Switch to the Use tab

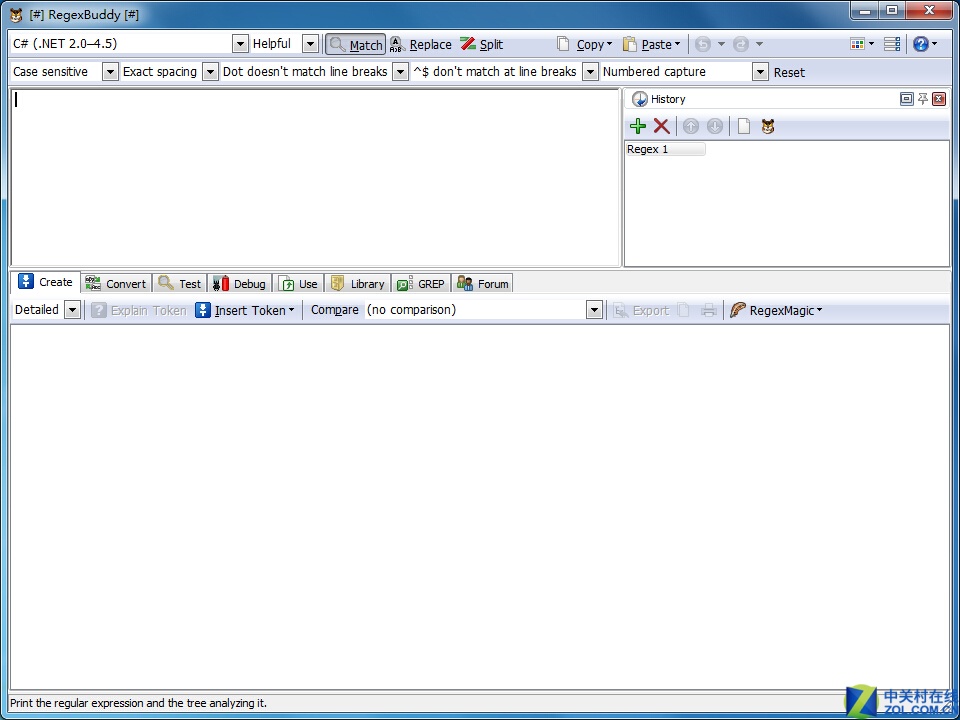[x=298, y=284]
